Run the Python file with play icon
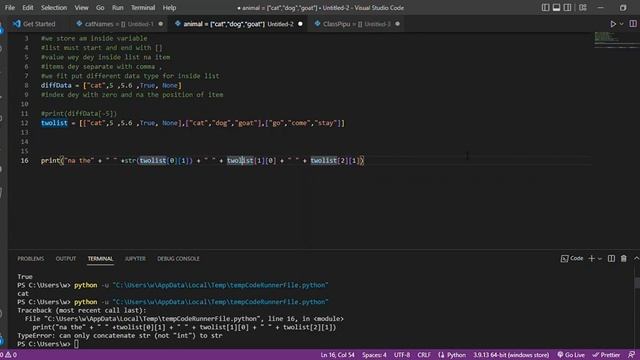640x360 pixels. point(613,24)
